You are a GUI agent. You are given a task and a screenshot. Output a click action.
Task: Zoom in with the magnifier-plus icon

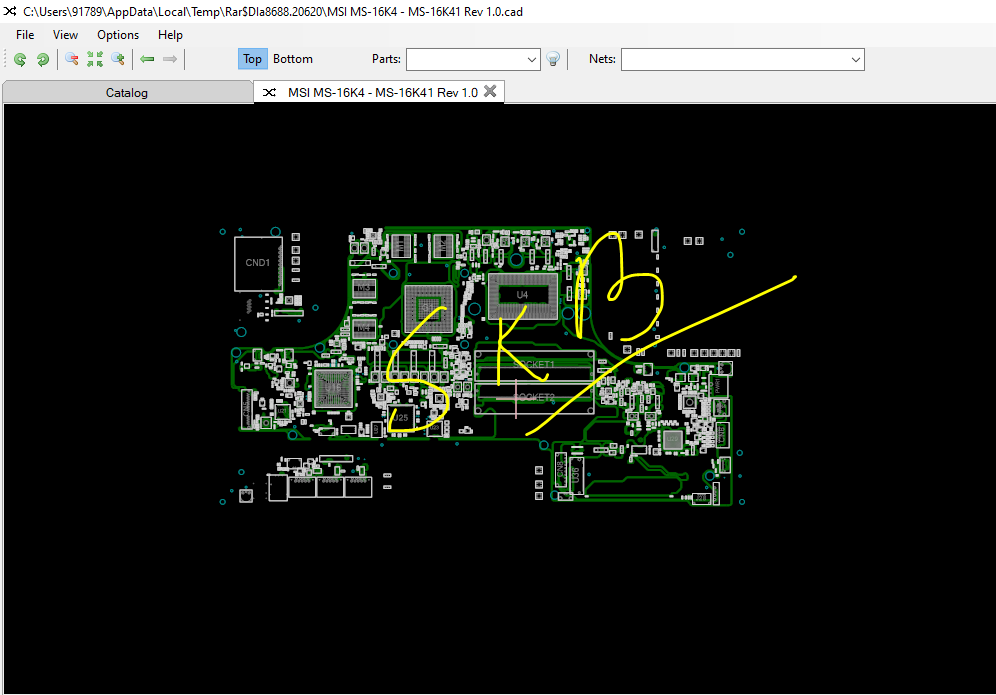click(118, 60)
